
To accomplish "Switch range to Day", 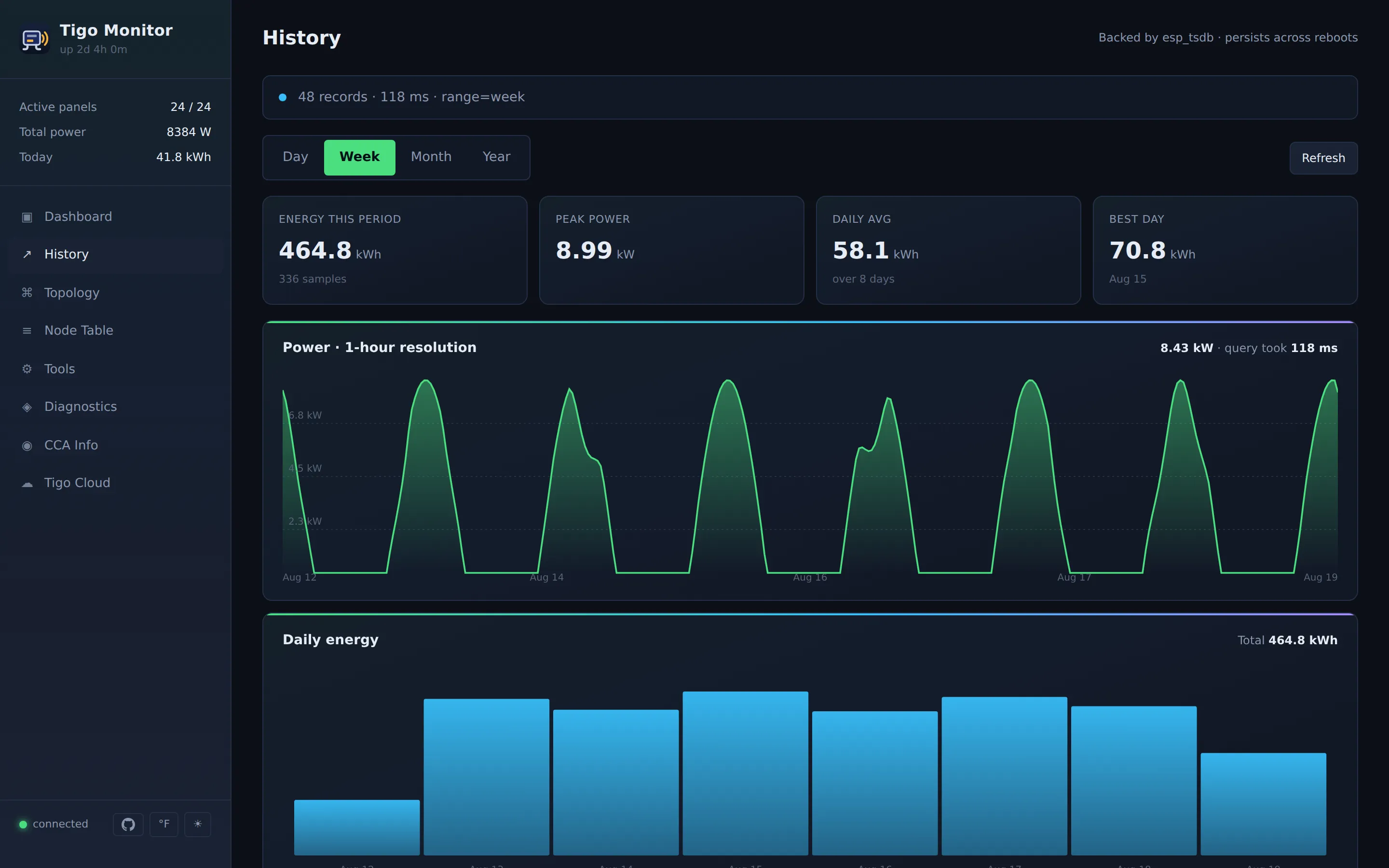I will click(x=296, y=157).
